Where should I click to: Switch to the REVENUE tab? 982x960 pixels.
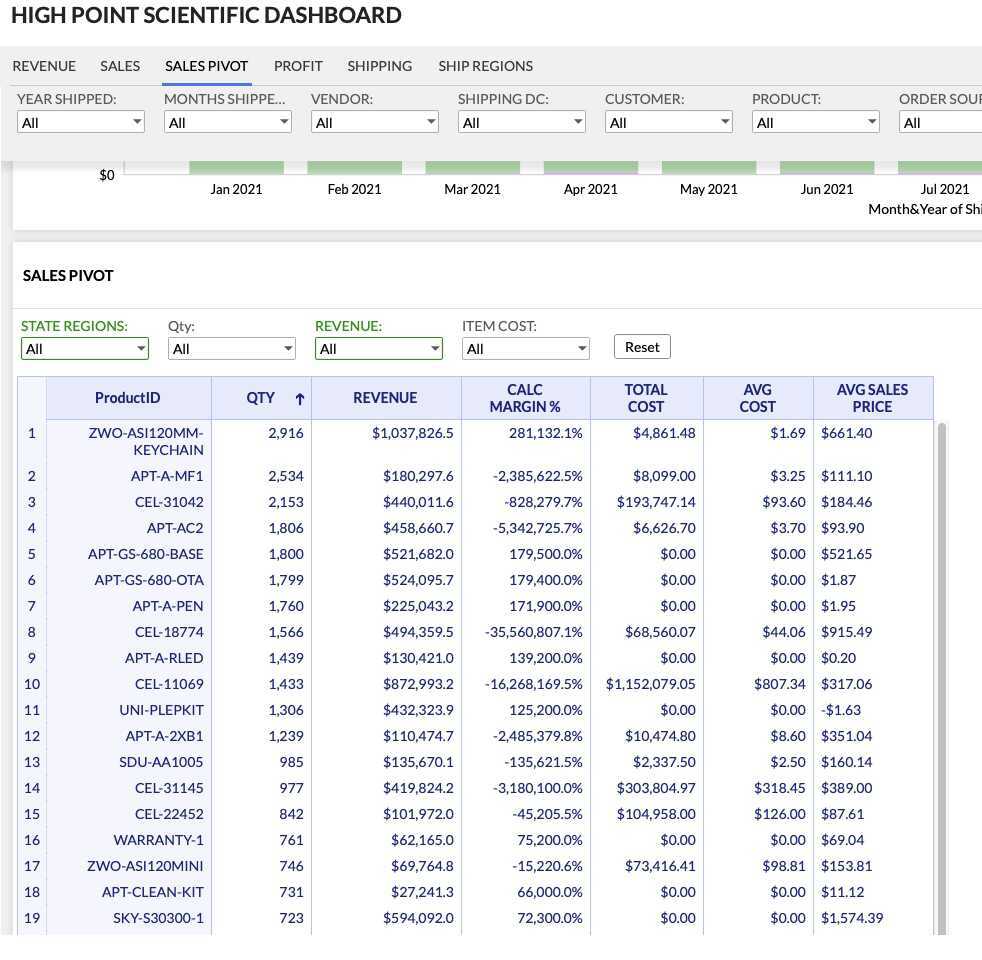(44, 66)
